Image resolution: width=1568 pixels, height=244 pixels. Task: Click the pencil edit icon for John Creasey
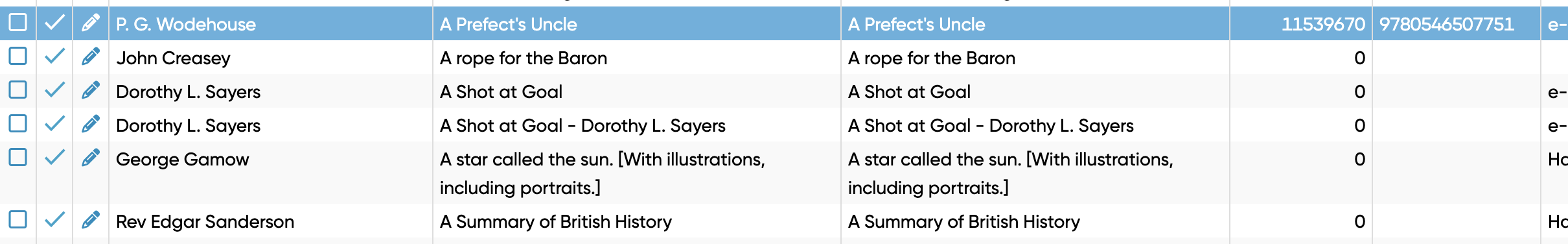click(91, 57)
